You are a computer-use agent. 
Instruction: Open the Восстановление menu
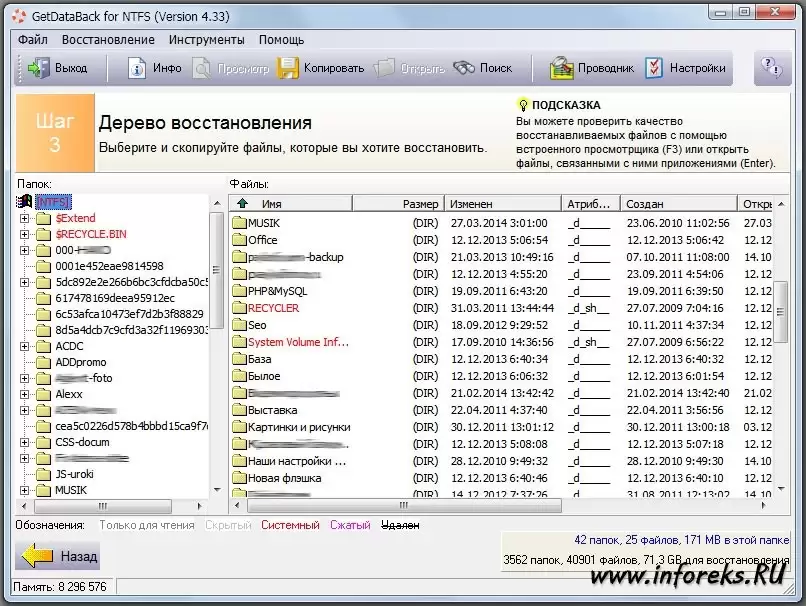(x=108, y=40)
